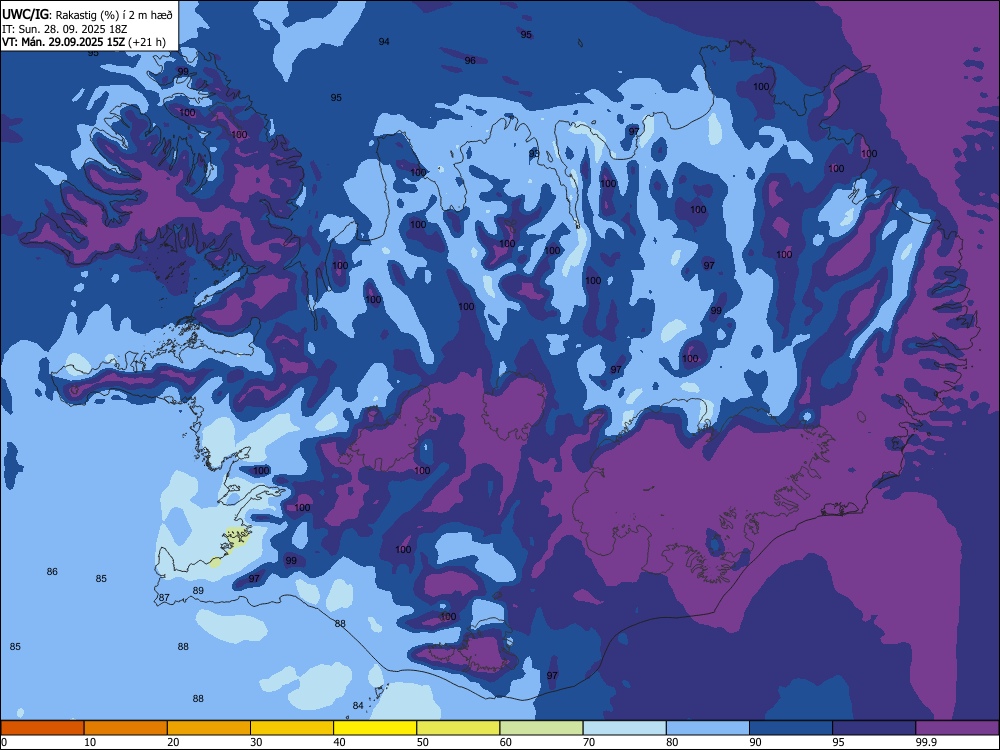Click the legend tick label '50'
The width and height of the screenshot is (1000, 750).
(x=422, y=742)
